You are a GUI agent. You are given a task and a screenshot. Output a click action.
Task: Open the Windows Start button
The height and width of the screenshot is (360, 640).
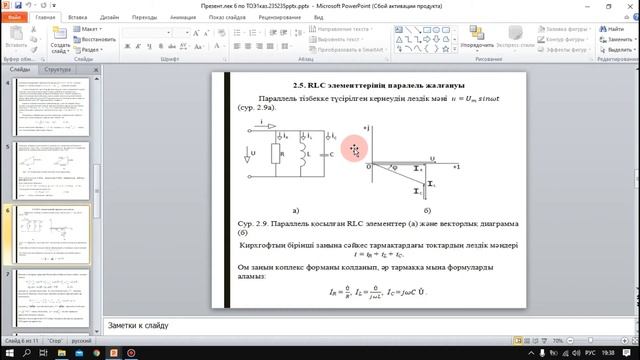pos(9,353)
